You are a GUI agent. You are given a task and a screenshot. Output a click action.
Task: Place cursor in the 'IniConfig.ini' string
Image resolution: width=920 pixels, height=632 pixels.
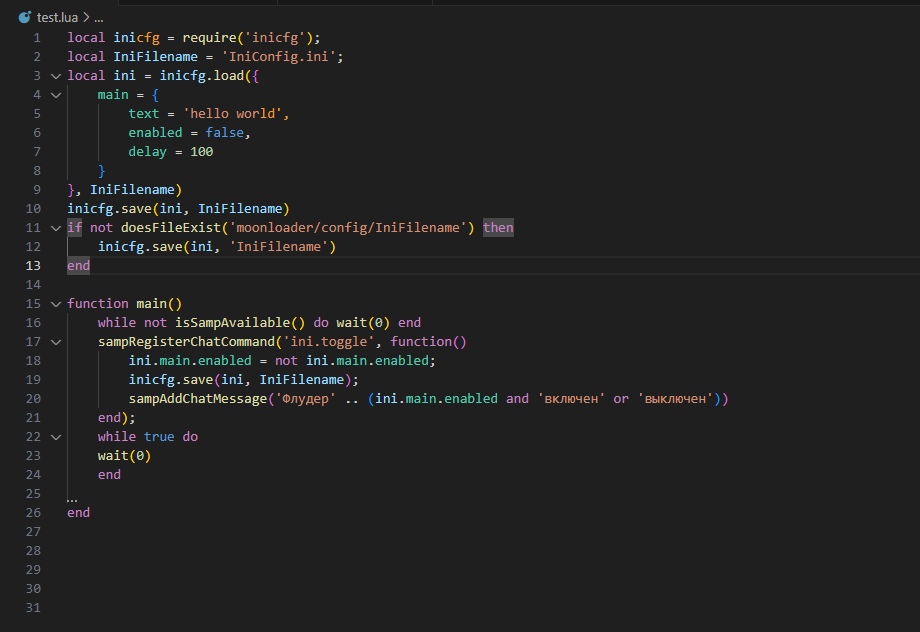[289, 57]
